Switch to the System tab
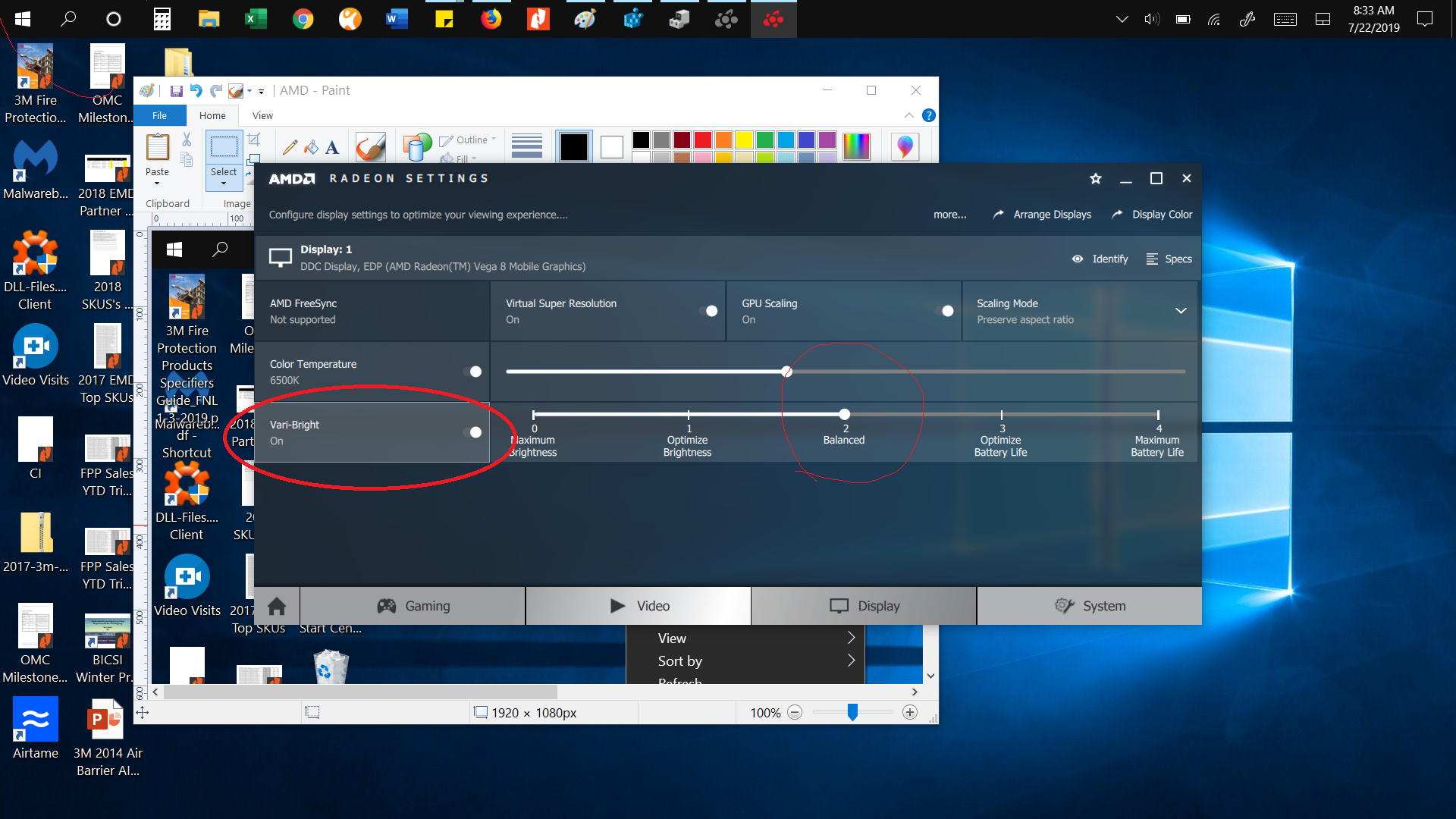 point(1090,606)
